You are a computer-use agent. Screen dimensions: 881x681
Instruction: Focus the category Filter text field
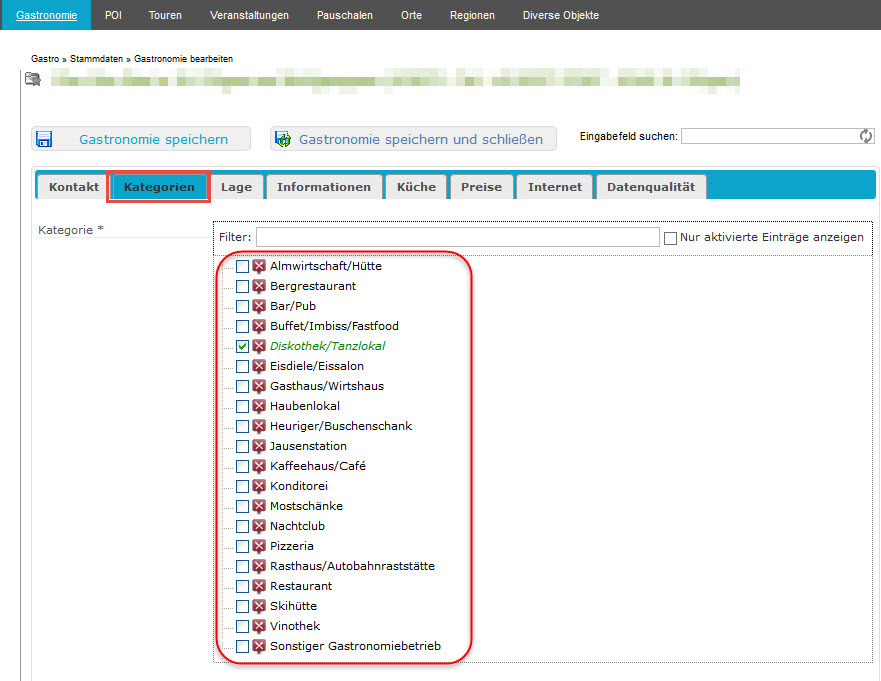(x=457, y=237)
